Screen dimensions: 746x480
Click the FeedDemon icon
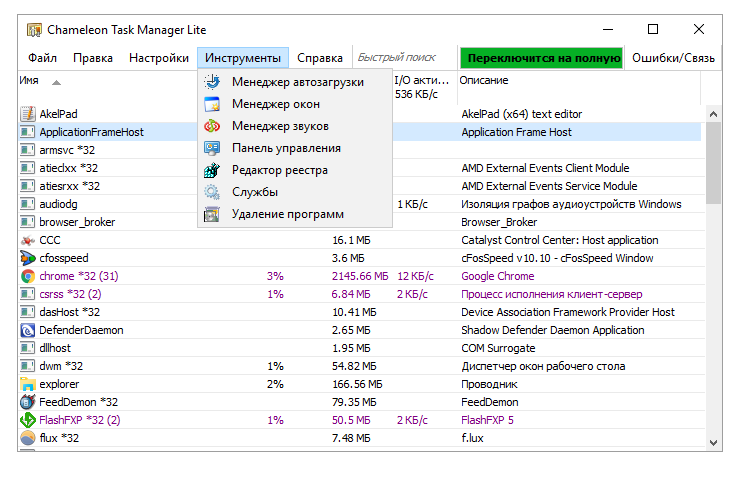pos(28,402)
